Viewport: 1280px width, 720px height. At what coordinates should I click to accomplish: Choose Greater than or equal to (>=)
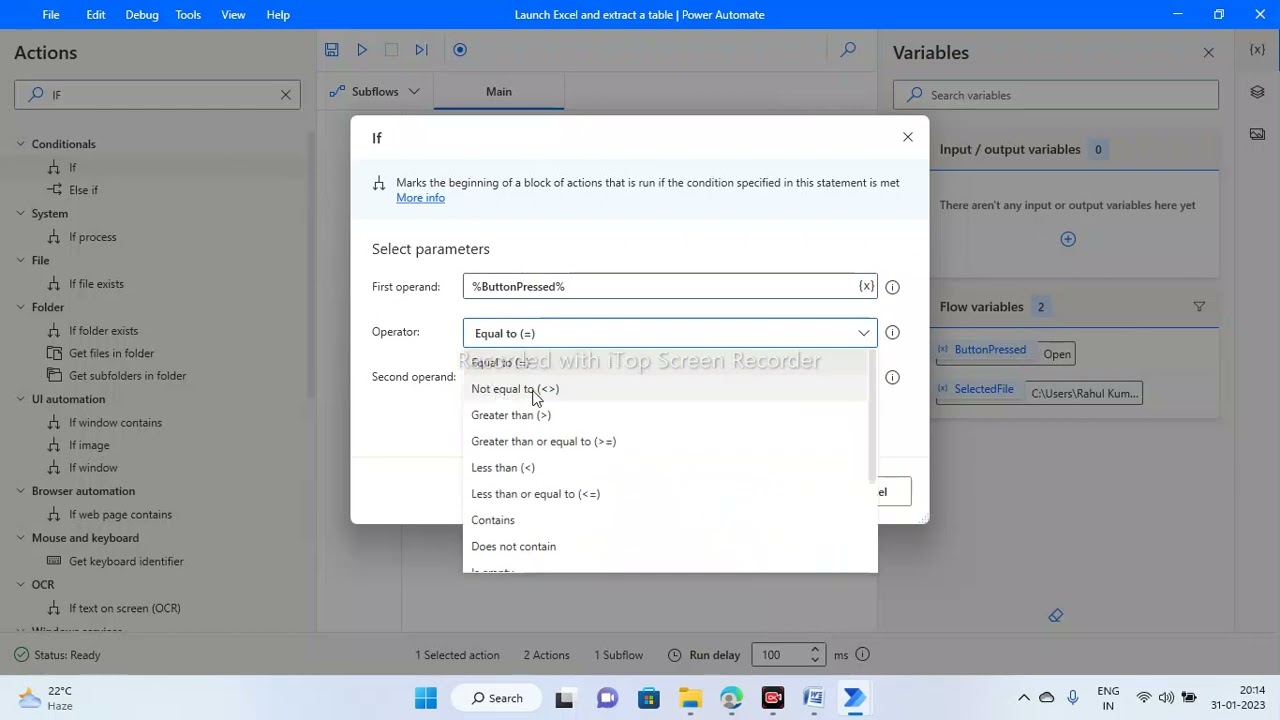[666, 441]
